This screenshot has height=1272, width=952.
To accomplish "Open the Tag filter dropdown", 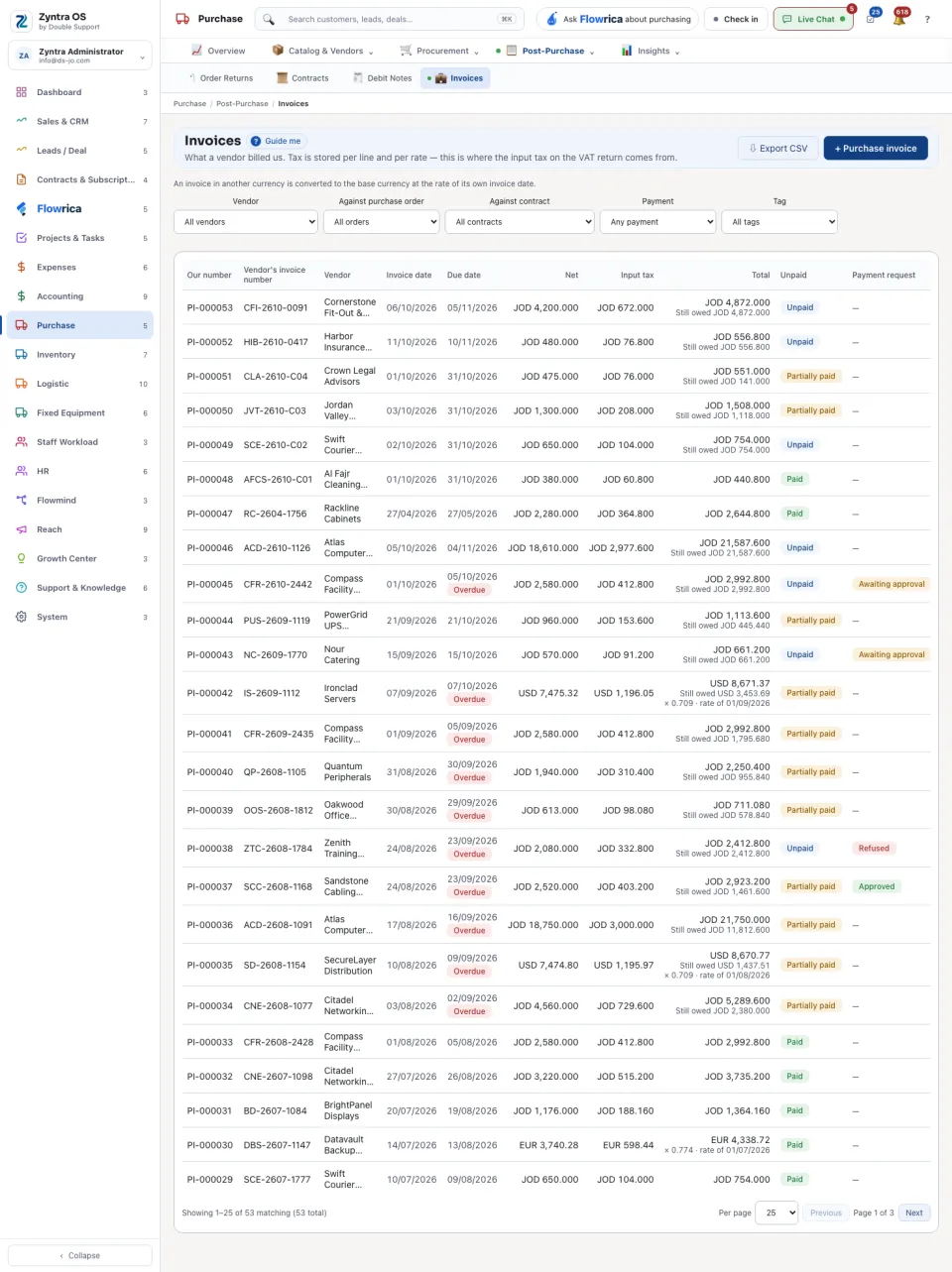I will pyautogui.click(x=779, y=222).
